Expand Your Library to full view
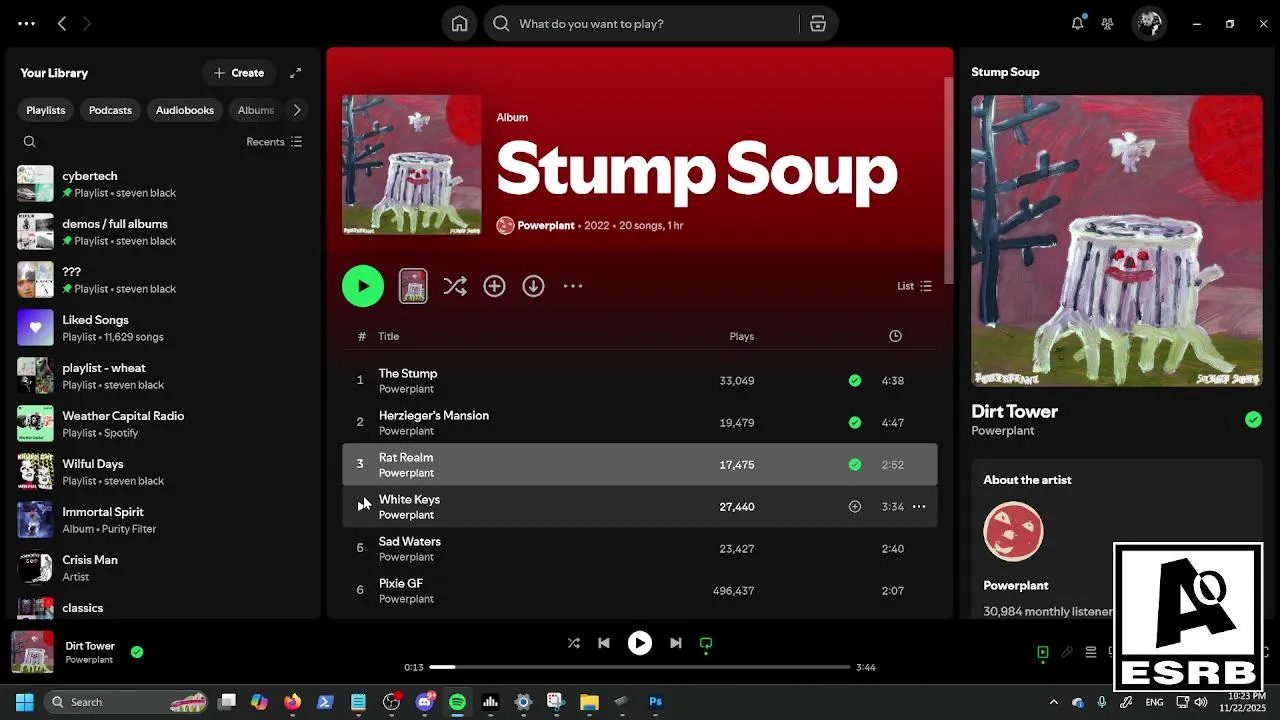 click(x=296, y=73)
